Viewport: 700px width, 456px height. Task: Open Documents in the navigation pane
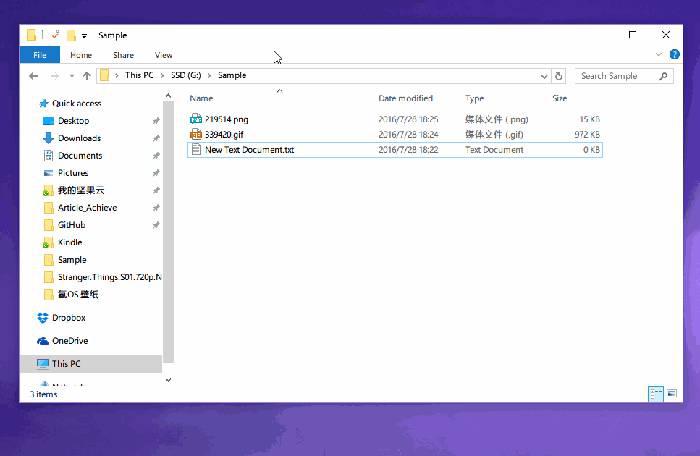pyautogui.click(x=80, y=155)
